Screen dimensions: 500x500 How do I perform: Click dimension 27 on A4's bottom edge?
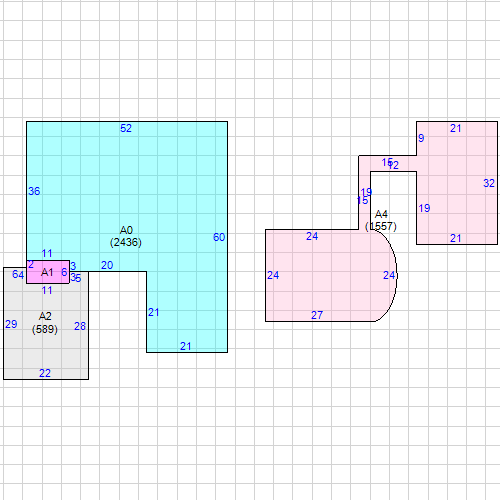(x=317, y=315)
